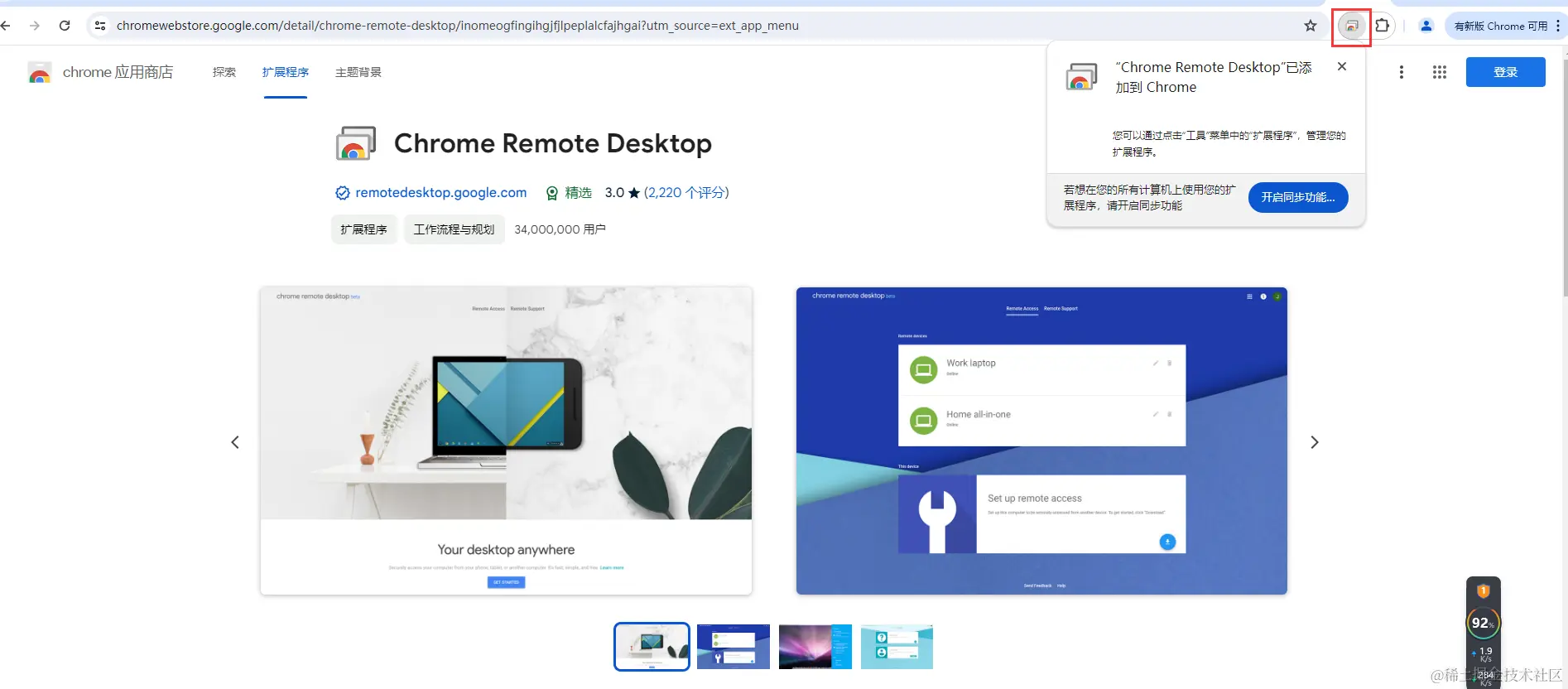Select the third carousel thumbnail
1568x689 pixels.
click(815, 647)
